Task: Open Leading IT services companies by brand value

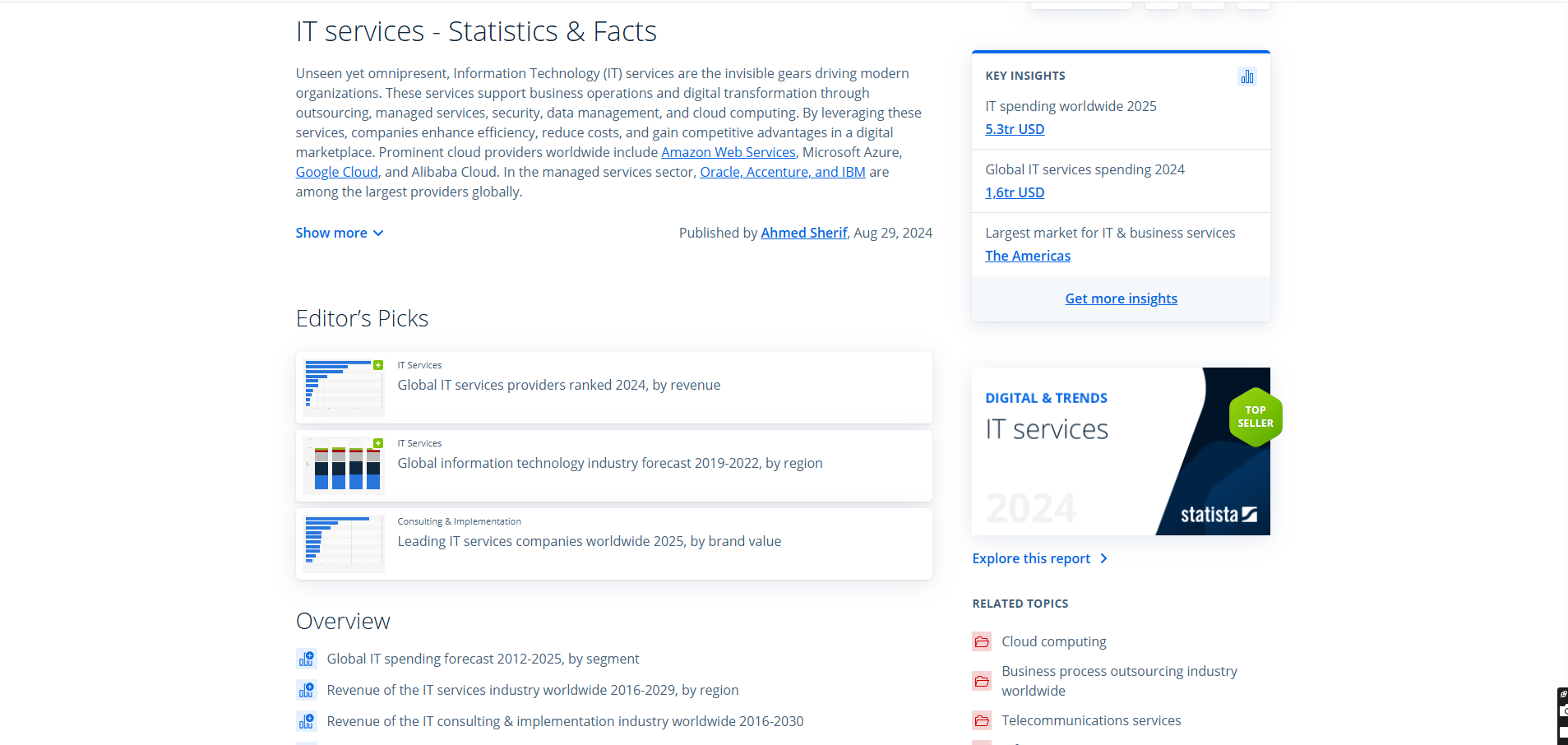Action: 589,541
